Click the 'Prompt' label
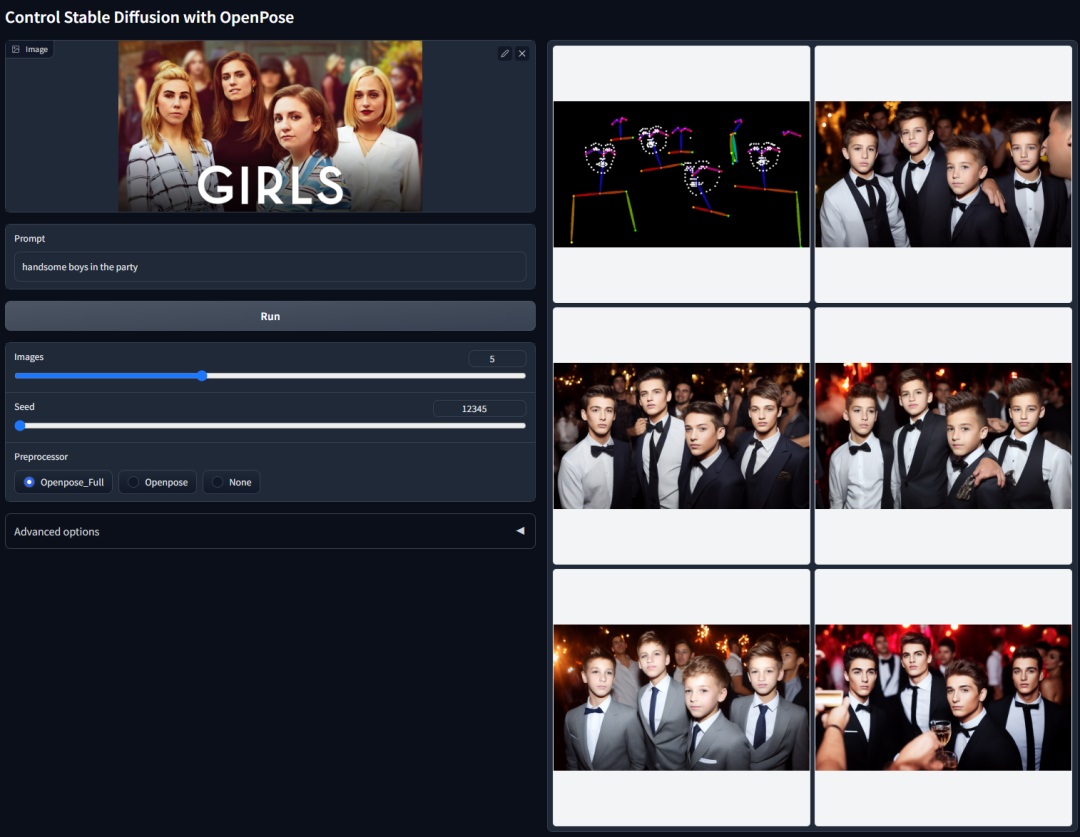The width and height of the screenshot is (1080, 837). [30, 238]
